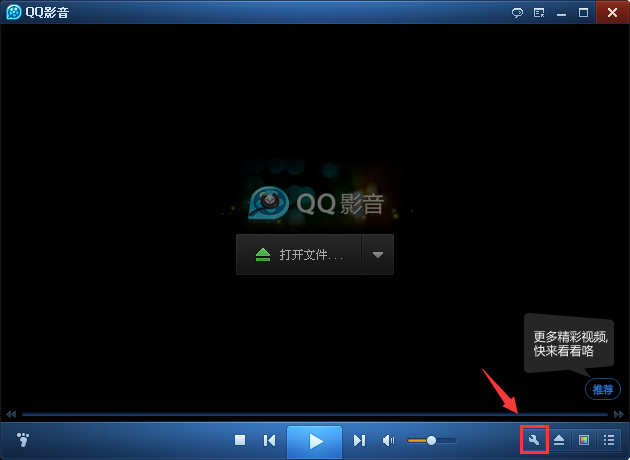
Task: Open the feedback speech bubble icon
Action: (x=517, y=13)
